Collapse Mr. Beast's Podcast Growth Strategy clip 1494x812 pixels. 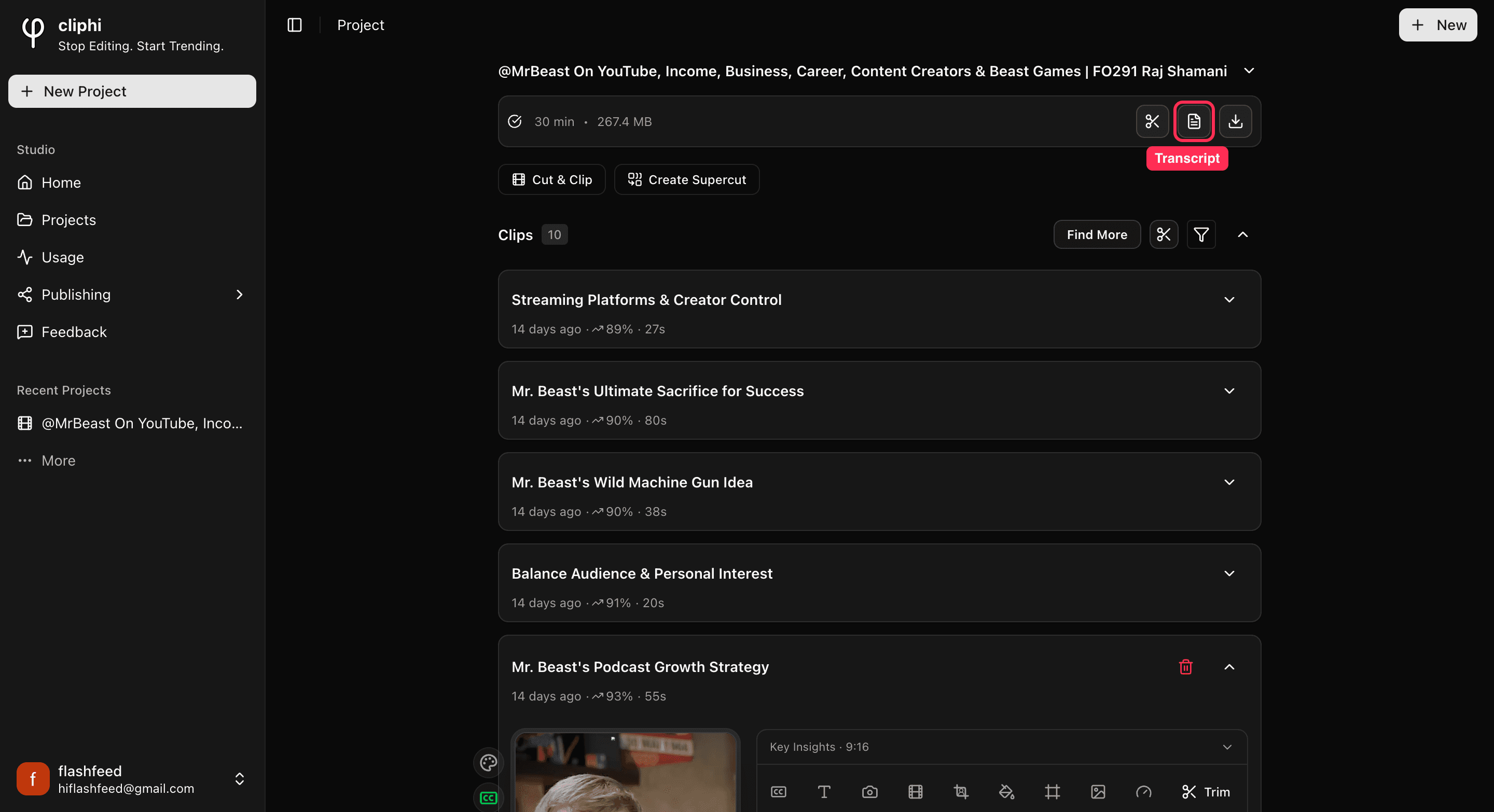pyautogui.click(x=1229, y=667)
